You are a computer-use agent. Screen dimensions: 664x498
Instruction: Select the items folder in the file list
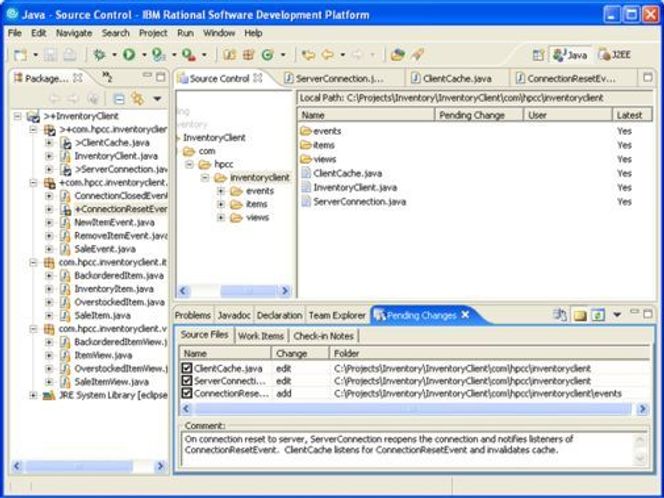pos(318,145)
